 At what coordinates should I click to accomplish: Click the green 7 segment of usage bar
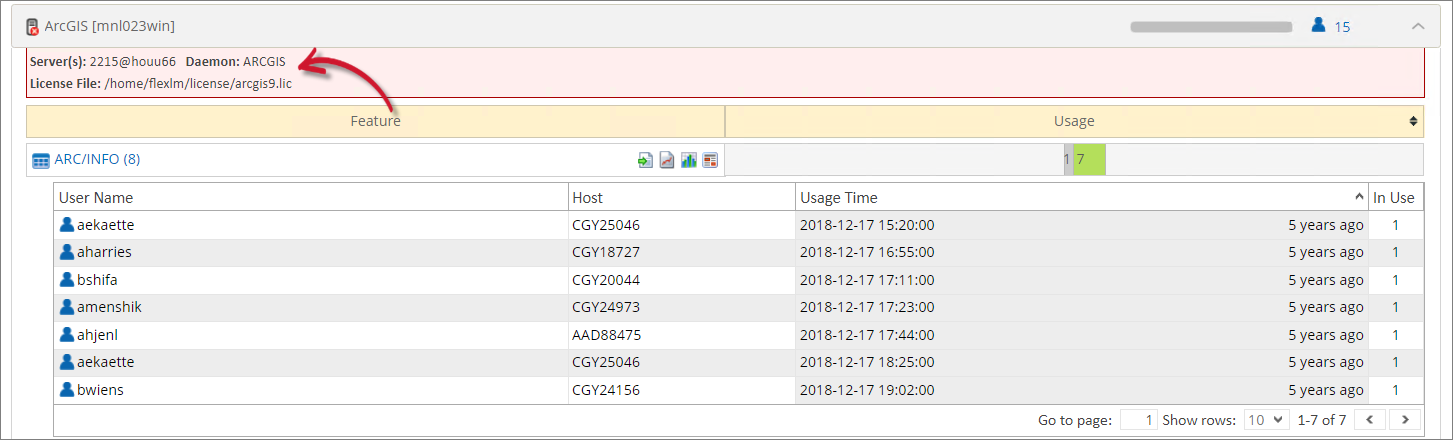coord(1089,160)
